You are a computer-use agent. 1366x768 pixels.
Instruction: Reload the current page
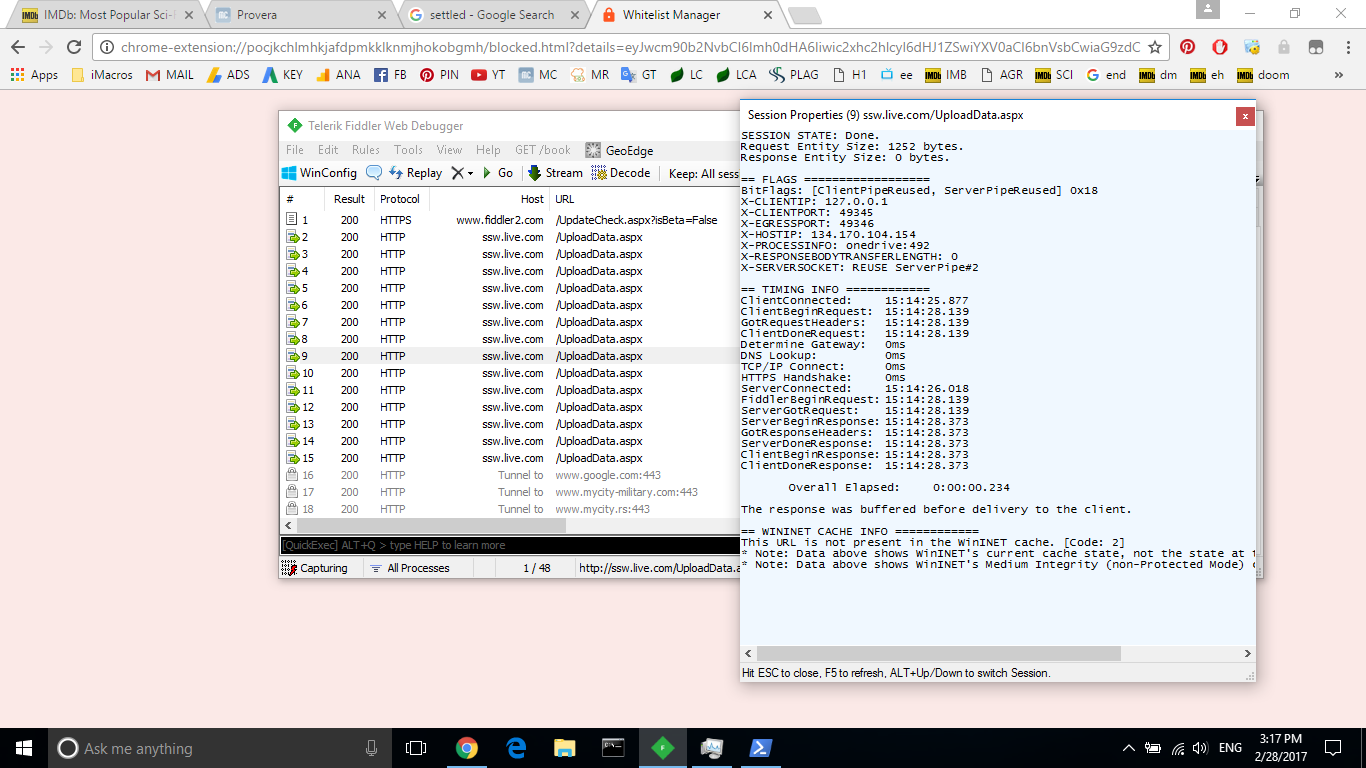click(x=73, y=47)
